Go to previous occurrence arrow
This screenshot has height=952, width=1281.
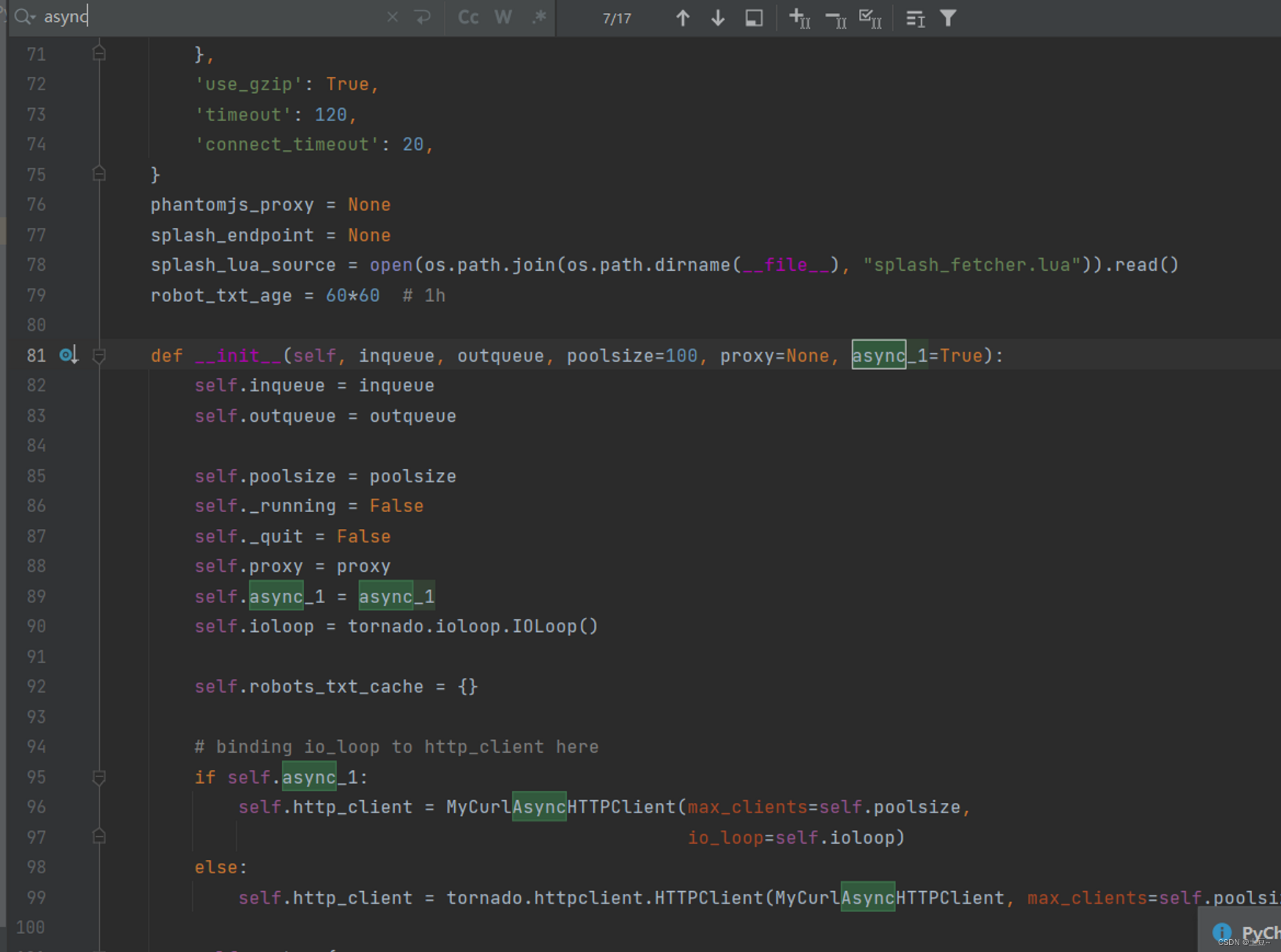tap(683, 18)
